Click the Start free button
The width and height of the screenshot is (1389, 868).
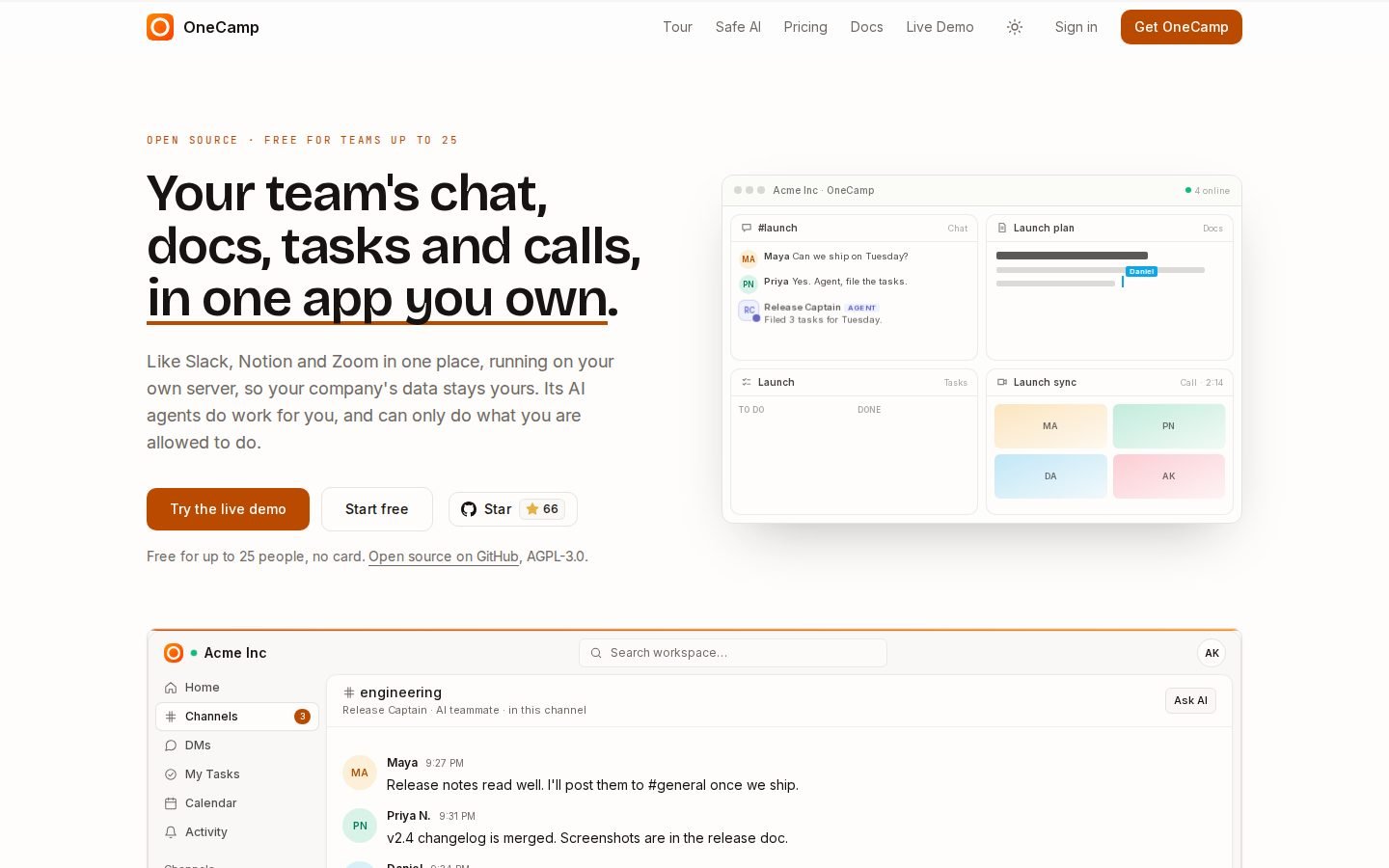pos(376,509)
